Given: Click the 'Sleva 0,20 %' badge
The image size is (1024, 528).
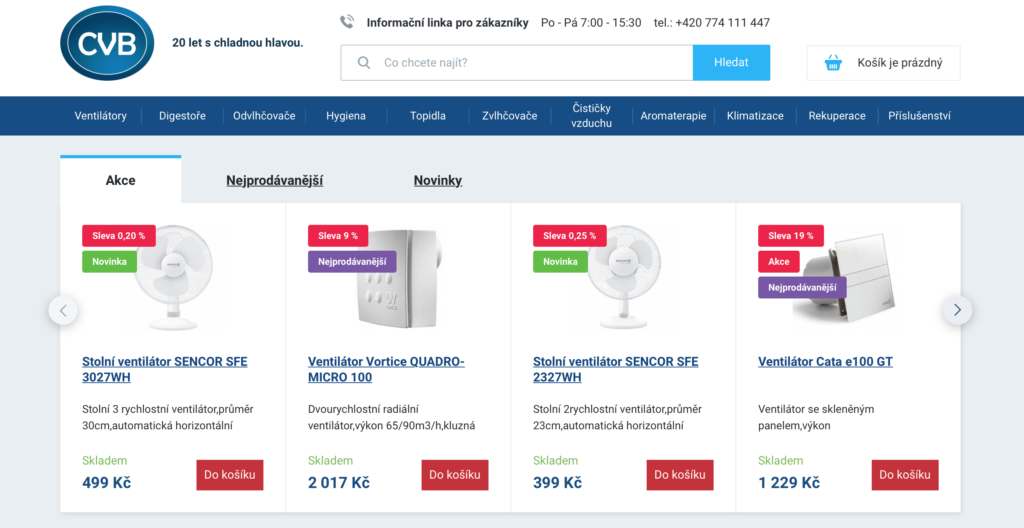Looking at the screenshot, I should coord(119,236).
